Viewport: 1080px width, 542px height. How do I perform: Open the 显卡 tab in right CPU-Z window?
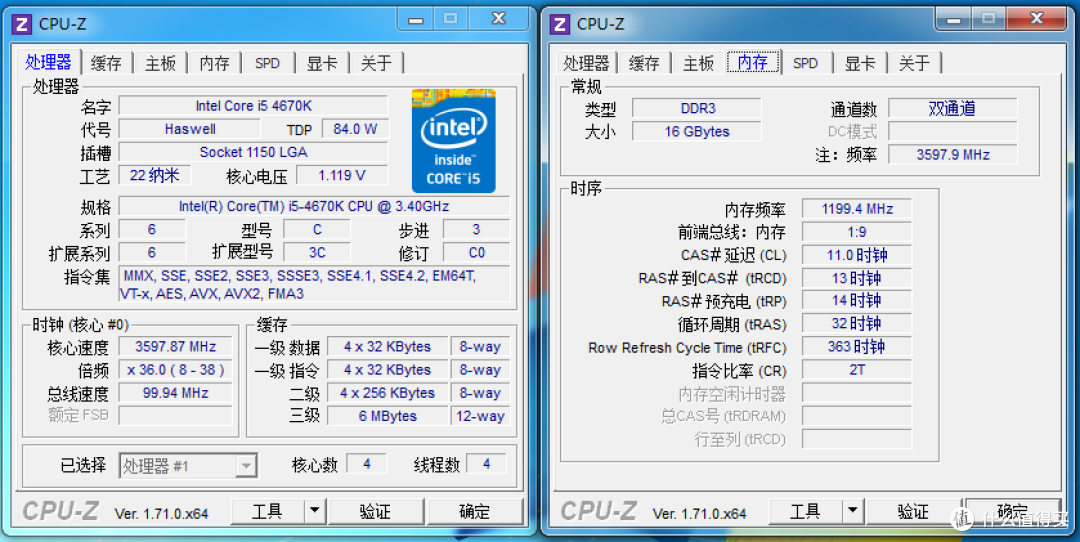(860, 63)
